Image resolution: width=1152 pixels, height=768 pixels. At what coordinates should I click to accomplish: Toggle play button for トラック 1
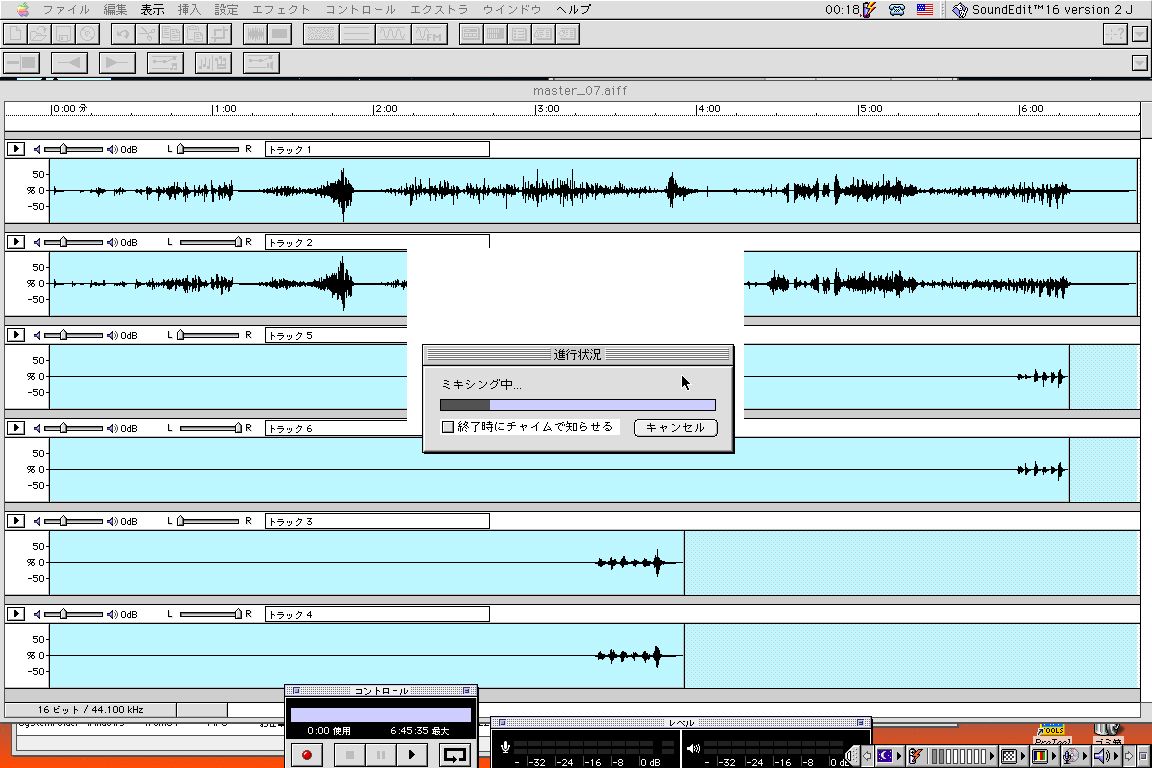pos(15,149)
